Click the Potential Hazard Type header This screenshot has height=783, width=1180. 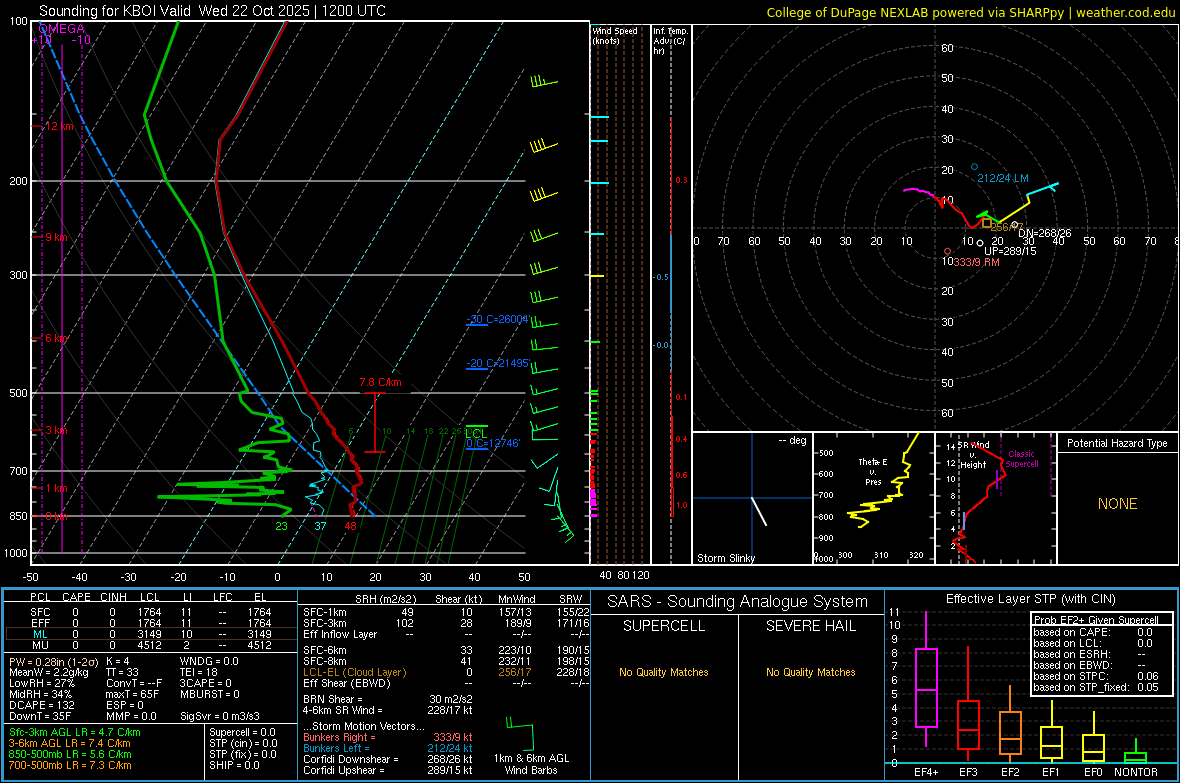1118,443
